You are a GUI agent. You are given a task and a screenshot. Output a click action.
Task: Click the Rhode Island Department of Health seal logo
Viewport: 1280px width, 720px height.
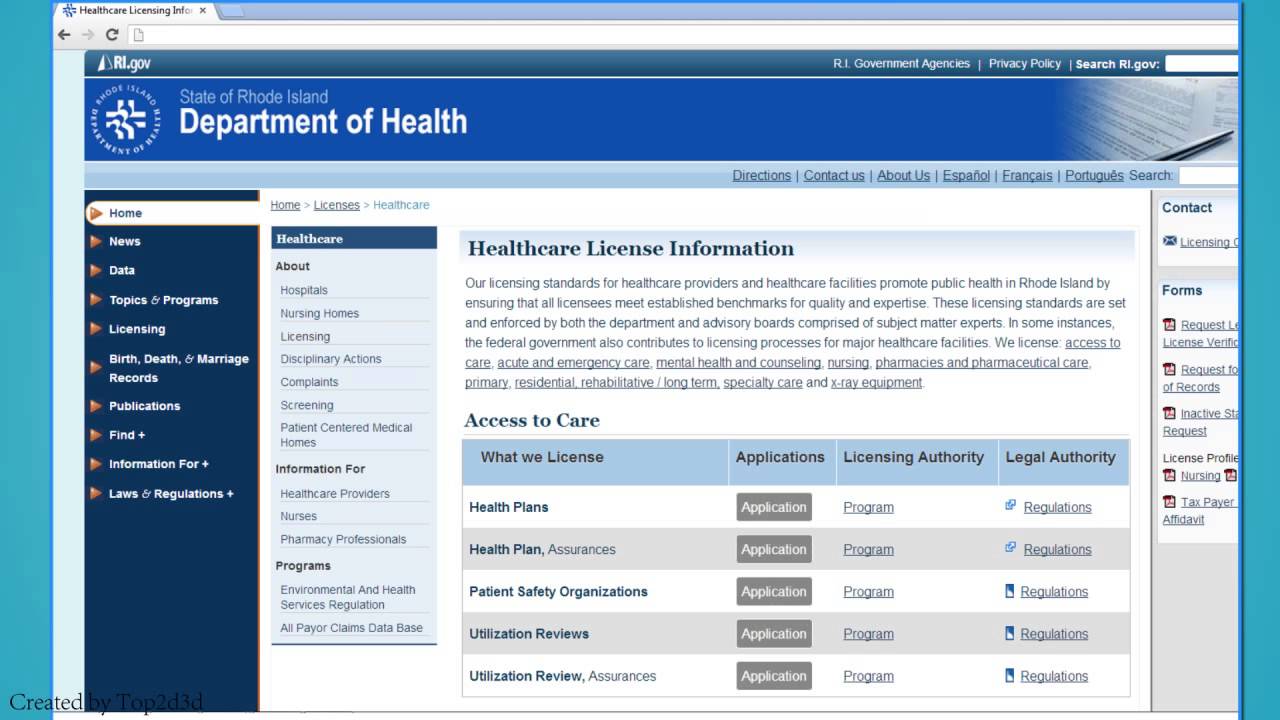click(x=125, y=120)
